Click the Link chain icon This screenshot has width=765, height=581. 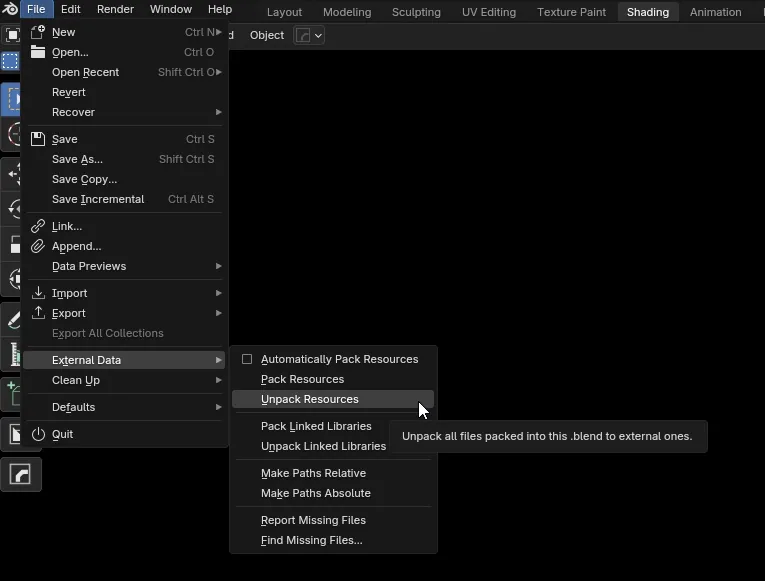pos(38,226)
